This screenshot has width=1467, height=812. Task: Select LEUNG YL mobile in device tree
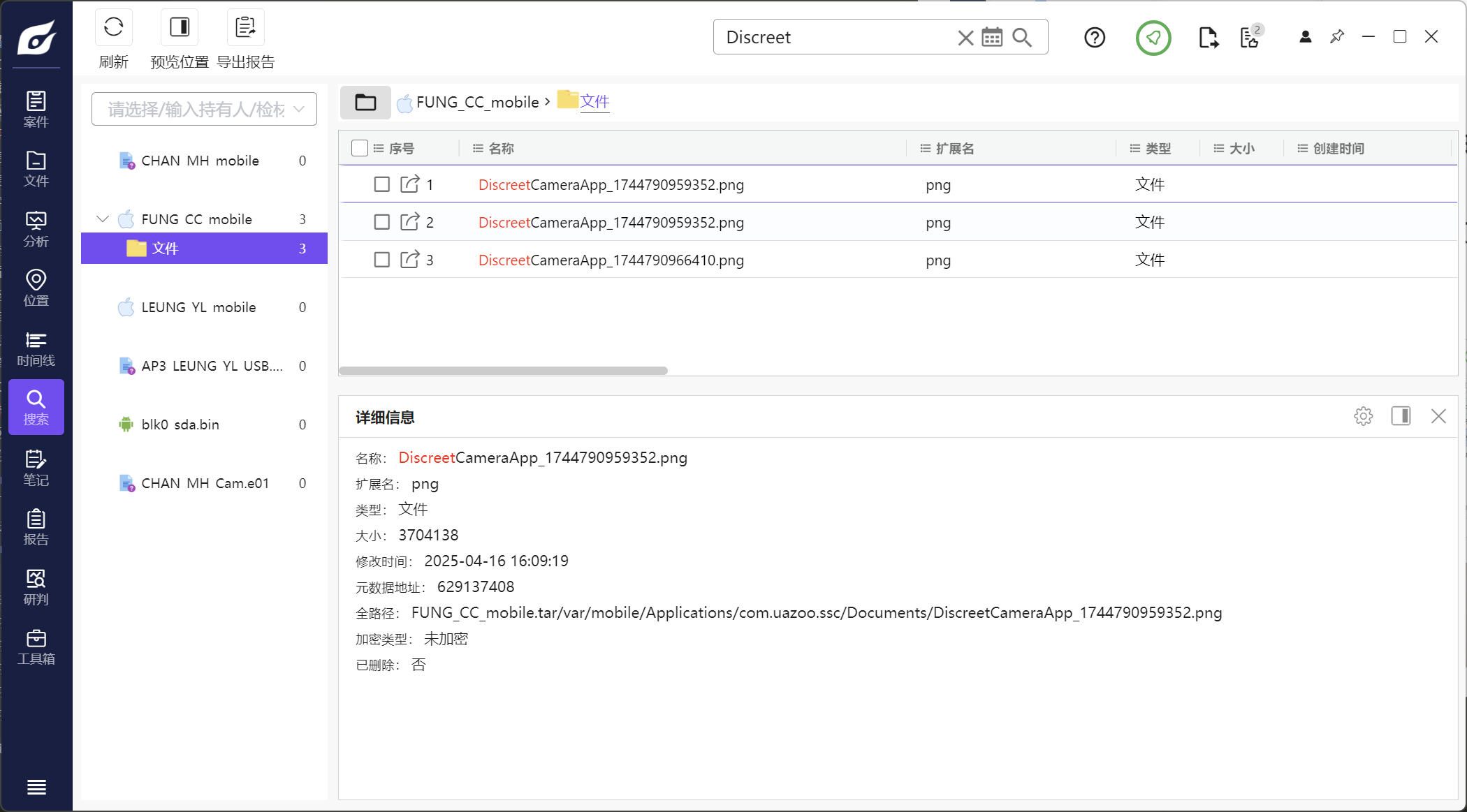(198, 307)
